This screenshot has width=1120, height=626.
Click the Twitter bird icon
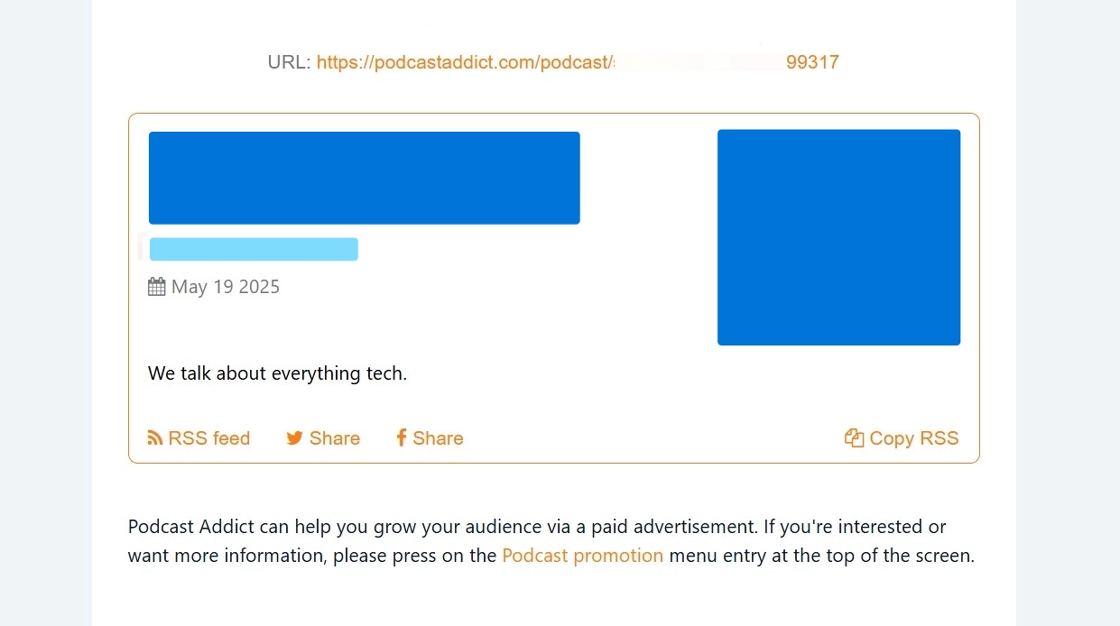click(x=295, y=438)
